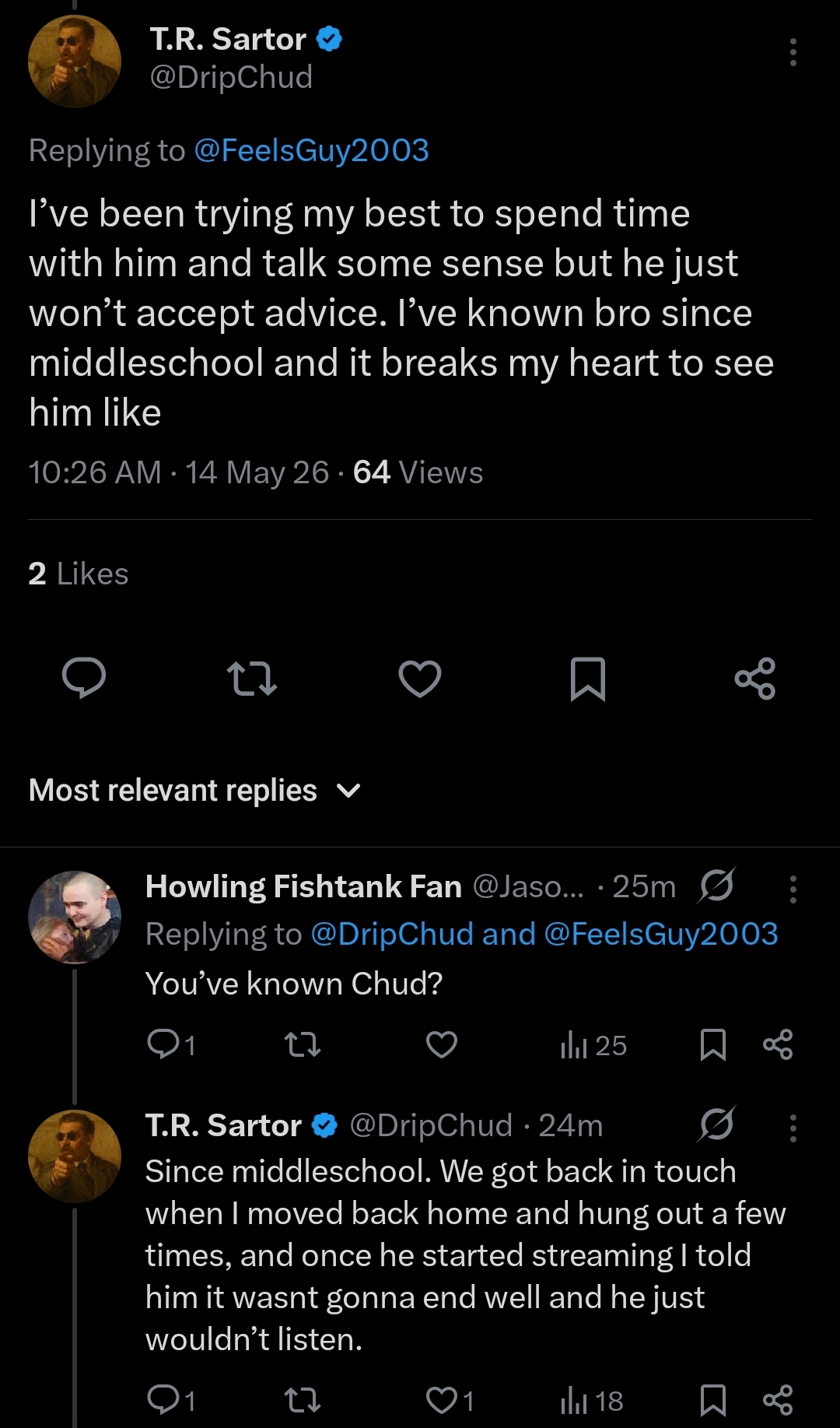The height and width of the screenshot is (1428, 840).
Task: Open more options for main tweet
Action: coord(793,52)
